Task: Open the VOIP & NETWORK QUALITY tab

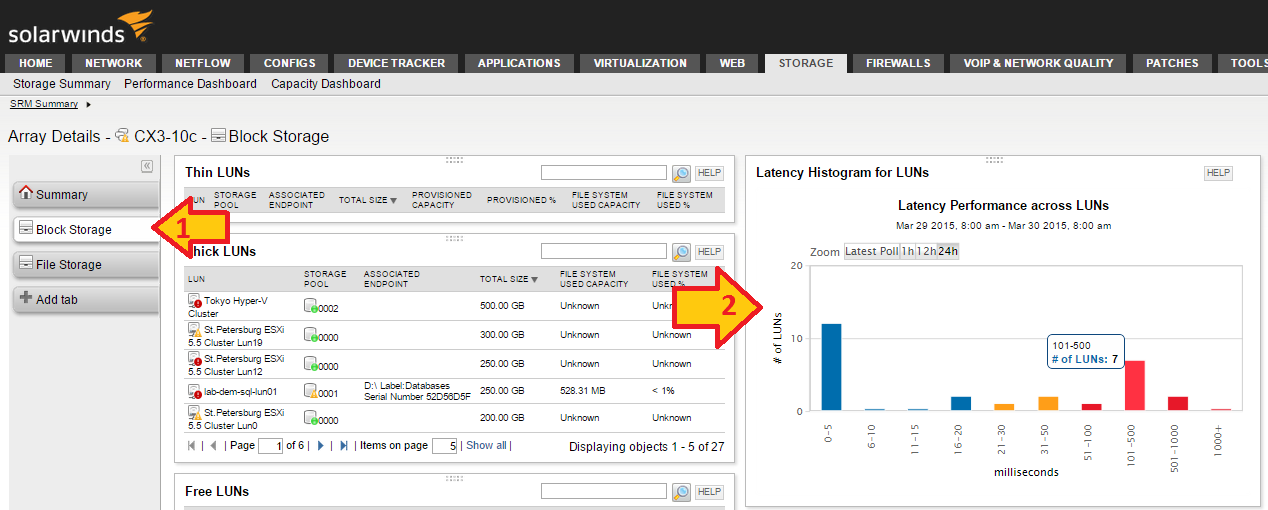Action: tap(1038, 63)
